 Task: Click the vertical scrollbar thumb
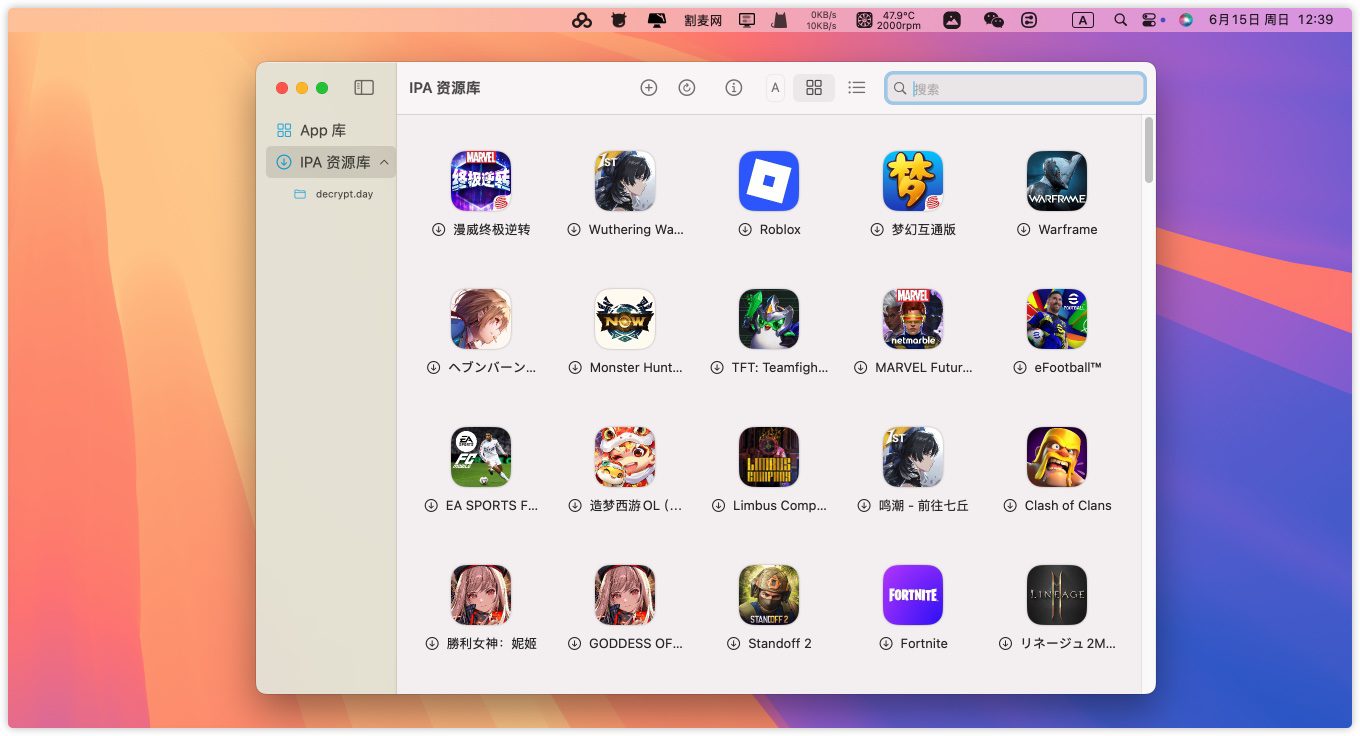1149,150
